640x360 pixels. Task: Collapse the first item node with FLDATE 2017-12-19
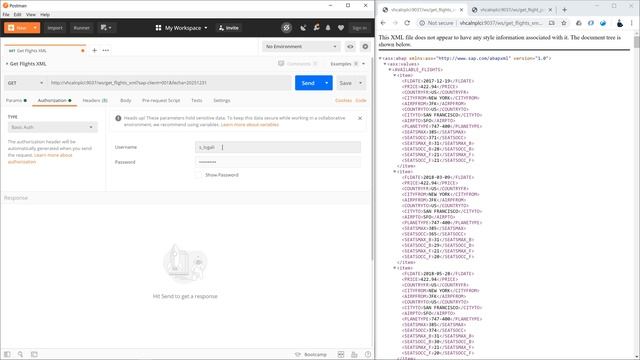(395, 76)
